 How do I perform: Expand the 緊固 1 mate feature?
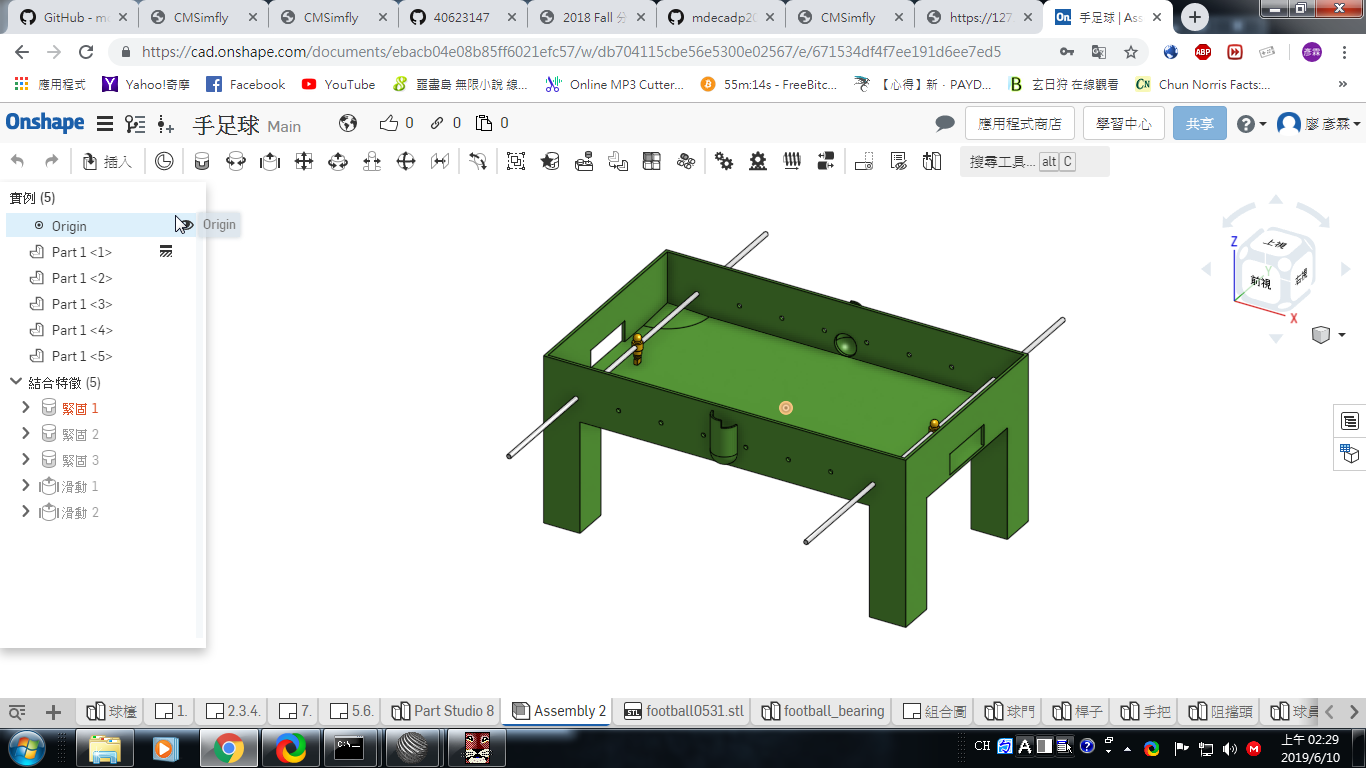coord(26,408)
